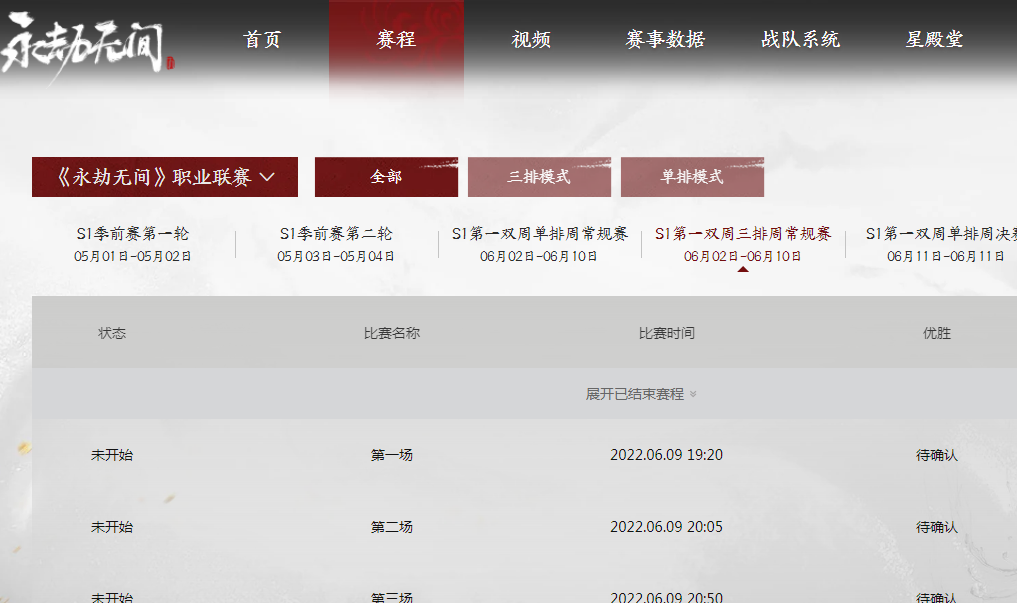Click the time 2022.06.09 19:20
Screen dimensions: 1017x603
point(667,455)
